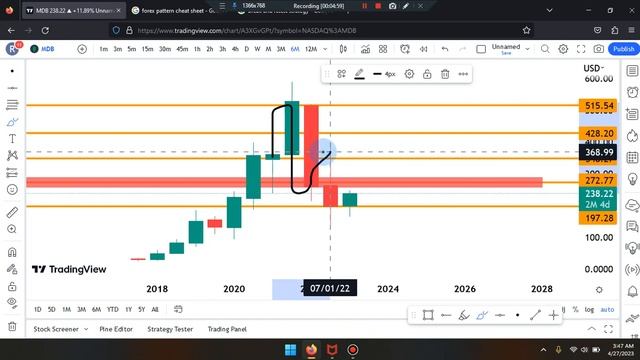This screenshot has height=360, width=640.
Task: Open the Hotlists flame icon on right sidebar
Action: [632, 136]
